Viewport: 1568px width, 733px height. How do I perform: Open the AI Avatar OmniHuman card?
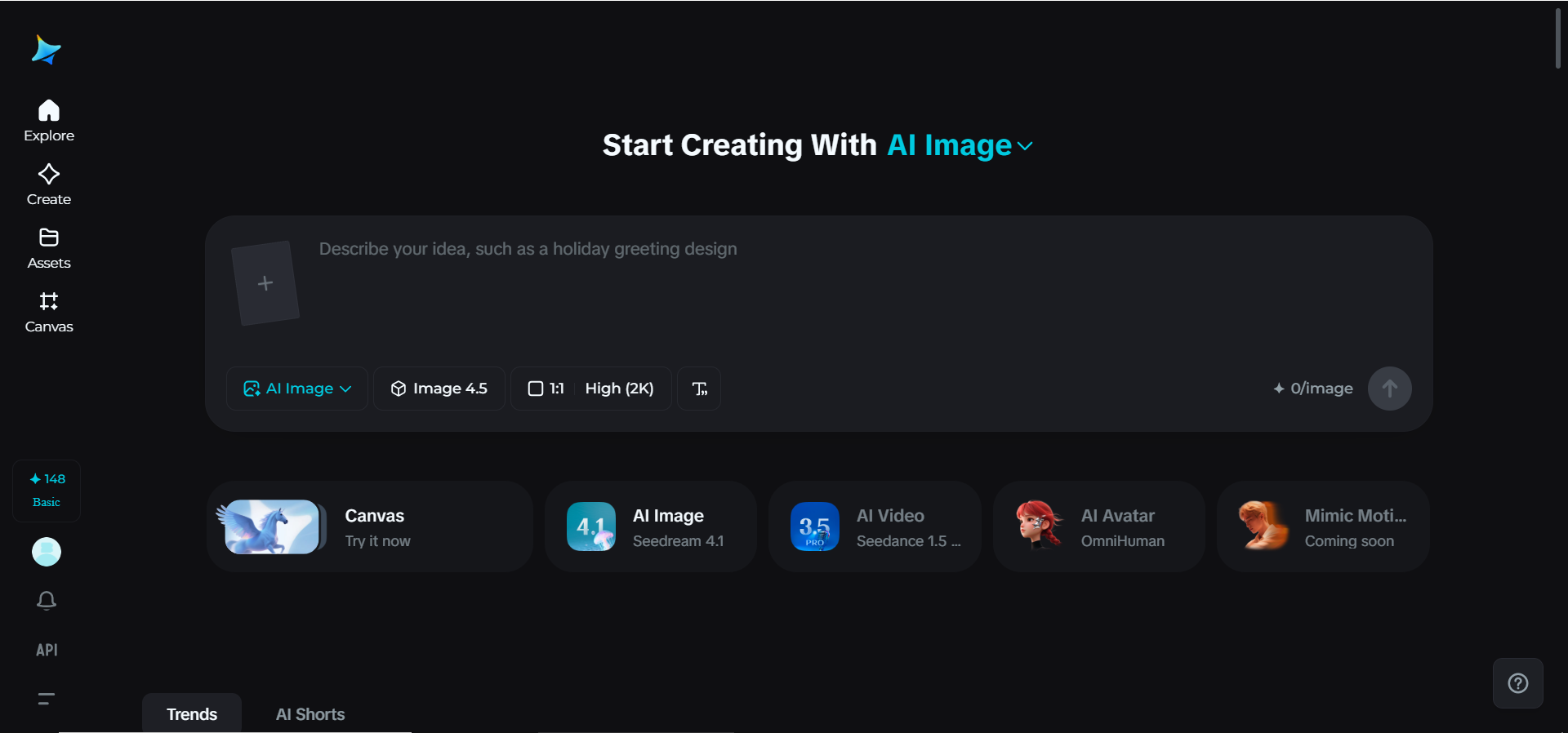point(1099,526)
